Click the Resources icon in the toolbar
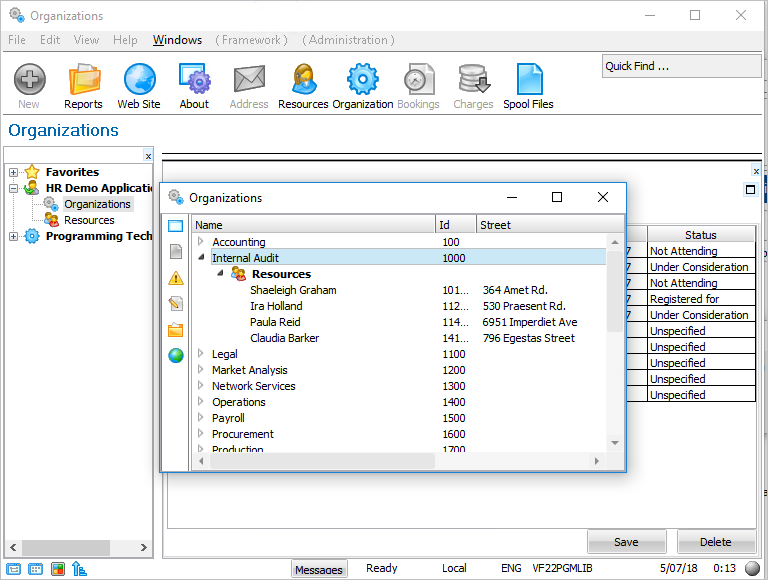Screen dimensions: 768x580 coord(303,86)
